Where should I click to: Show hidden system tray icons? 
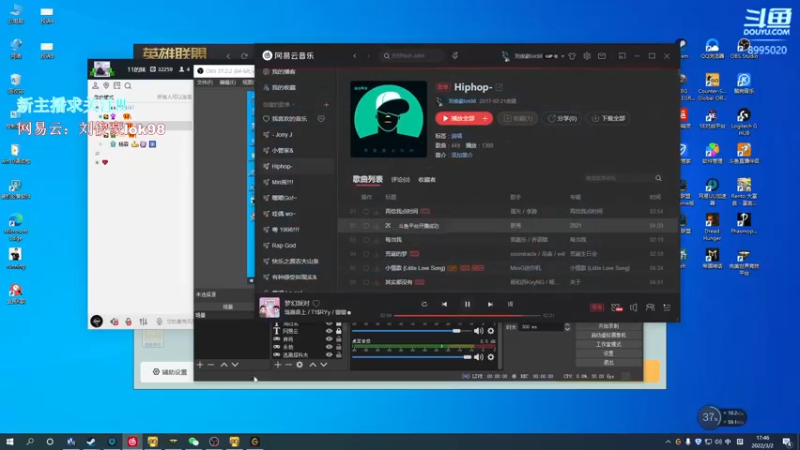pyautogui.click(x=668, y=442)
